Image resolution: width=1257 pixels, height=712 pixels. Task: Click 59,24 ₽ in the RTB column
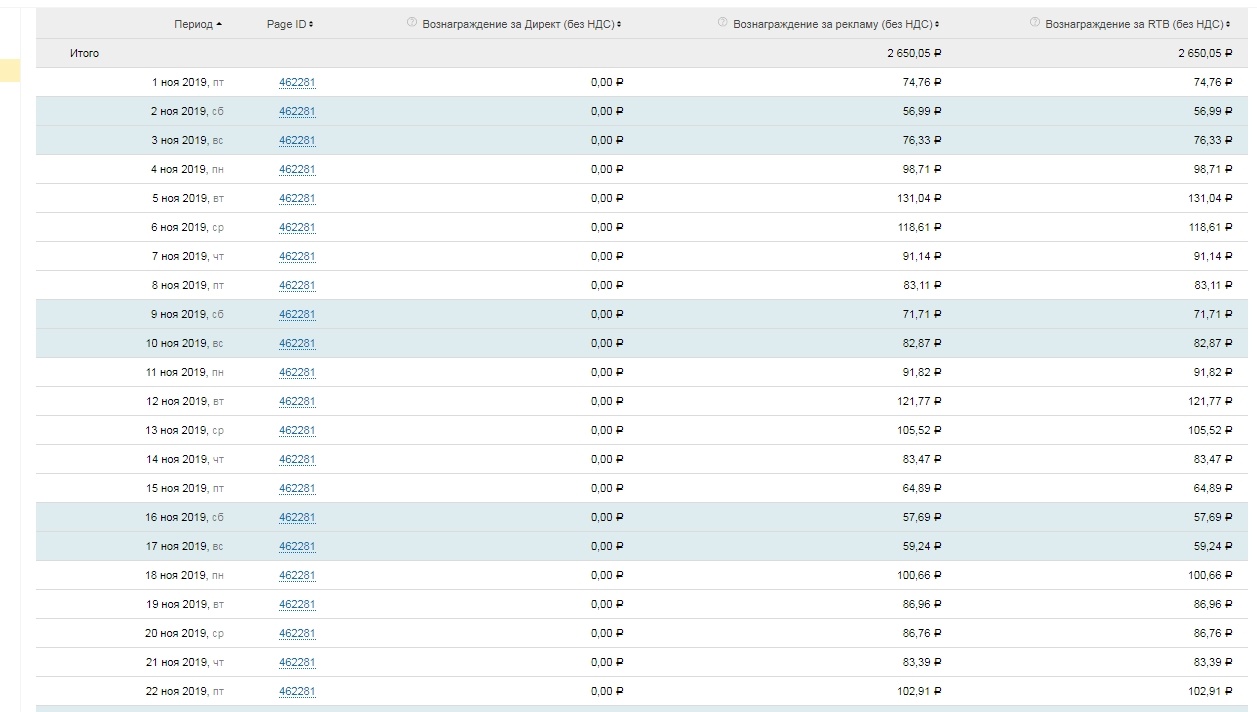coord(1213,546)
